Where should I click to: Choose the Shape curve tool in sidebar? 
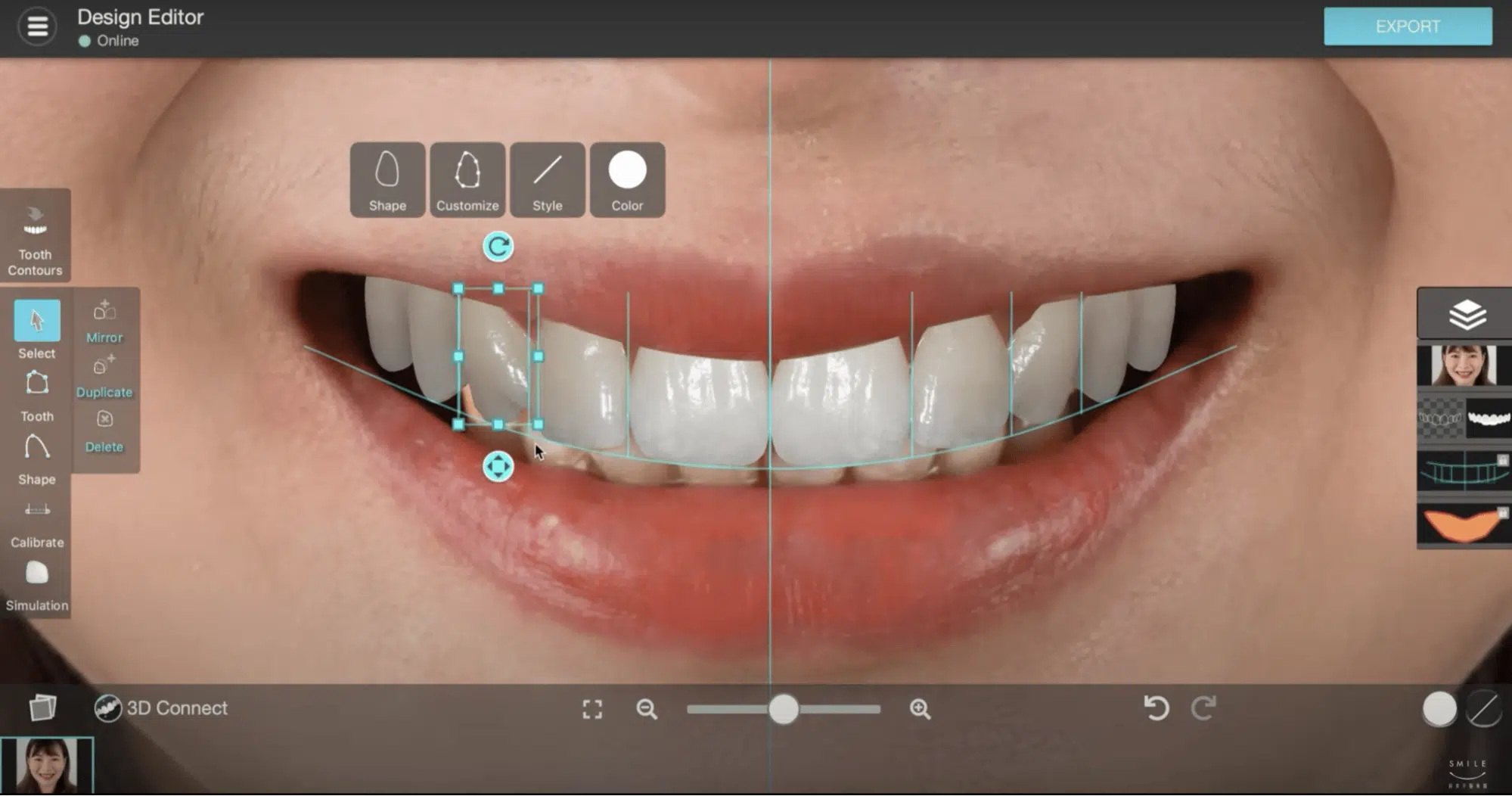37,458
